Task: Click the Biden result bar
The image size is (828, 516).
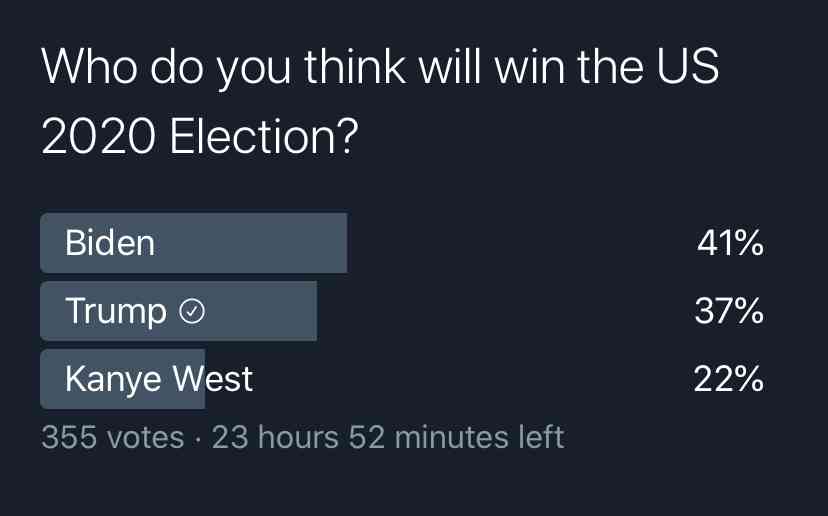Action: [194, 243]
